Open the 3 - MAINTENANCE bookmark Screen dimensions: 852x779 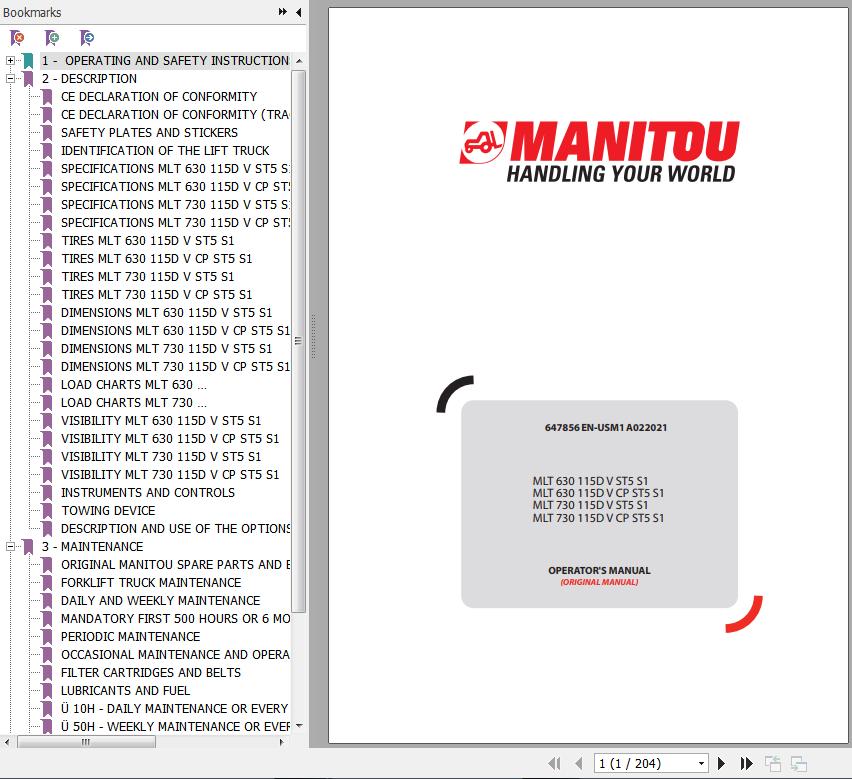click(x=92, y=546)
